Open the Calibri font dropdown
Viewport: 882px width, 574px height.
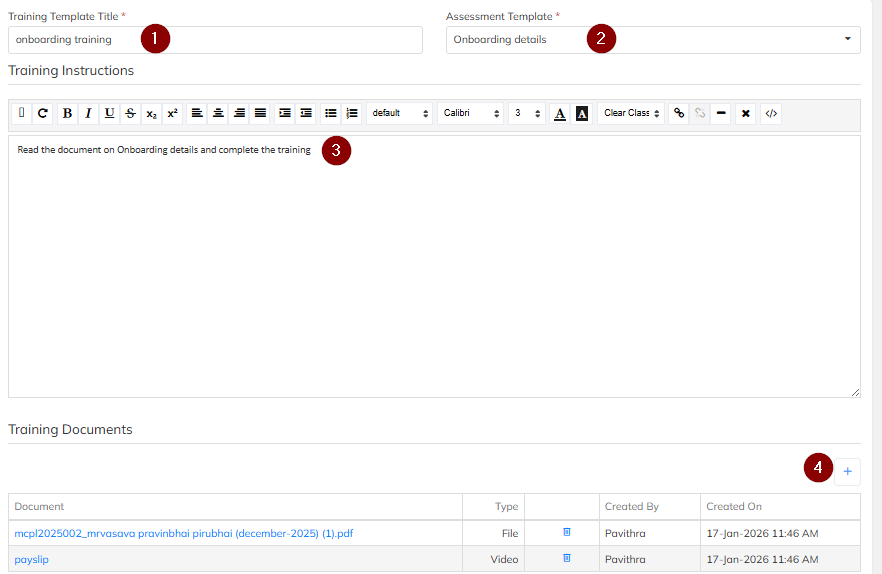[x=470, y=113]
